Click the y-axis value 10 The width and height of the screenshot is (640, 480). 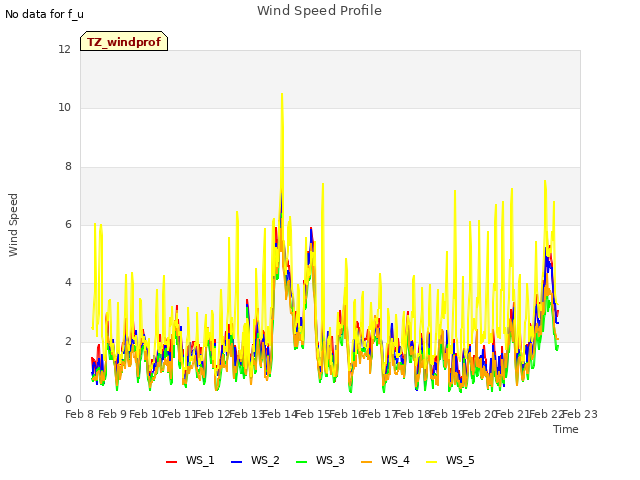pyautogui.click(x=64, y=108)
